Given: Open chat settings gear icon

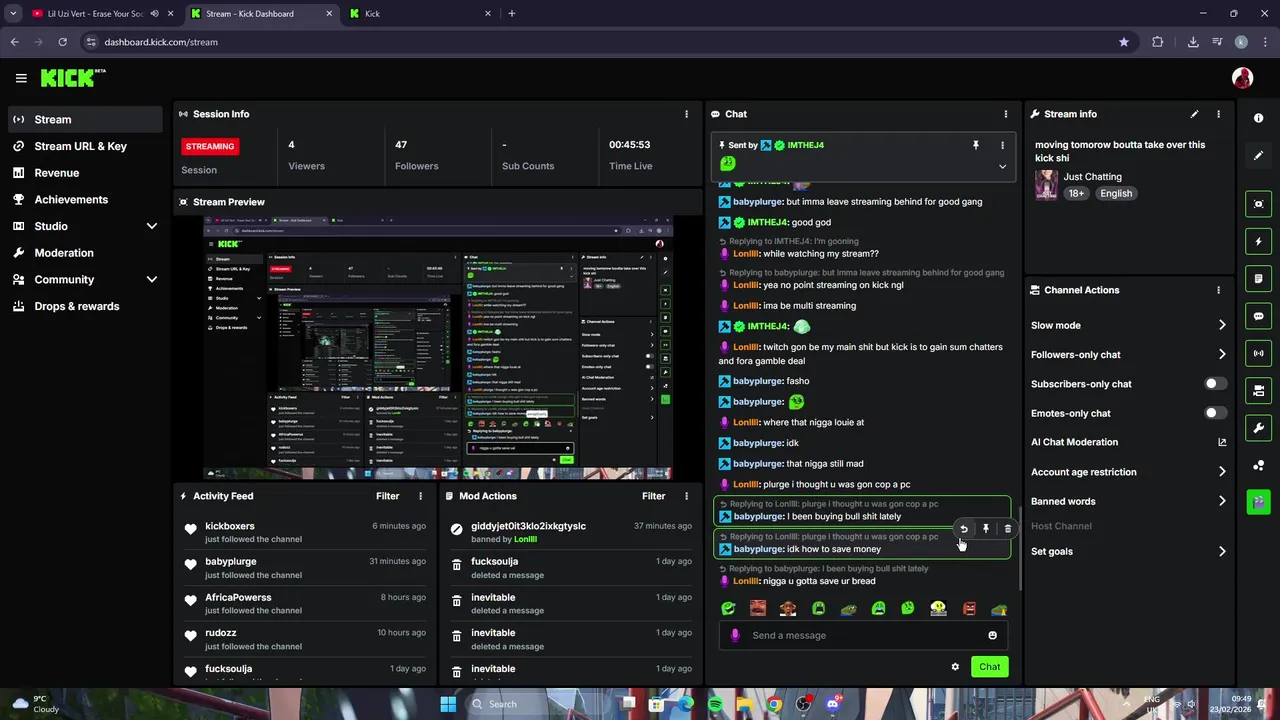Looking at the screenshot, I should coord(955,667).
